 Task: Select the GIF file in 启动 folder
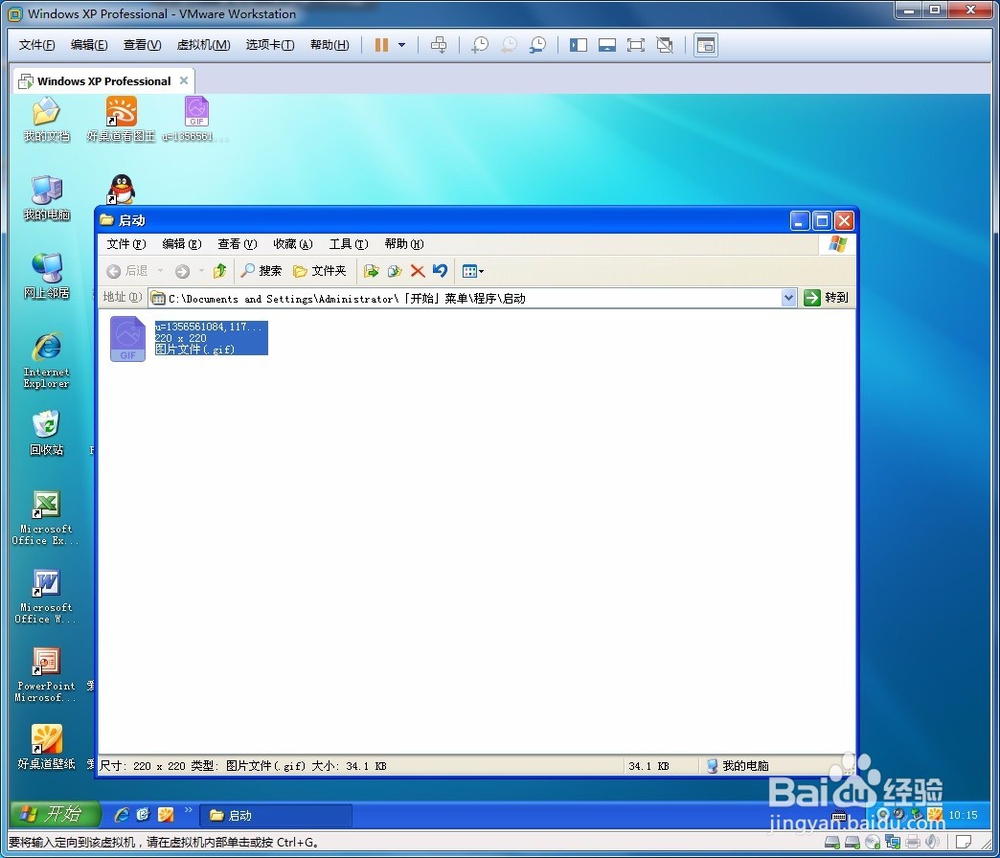189,338
